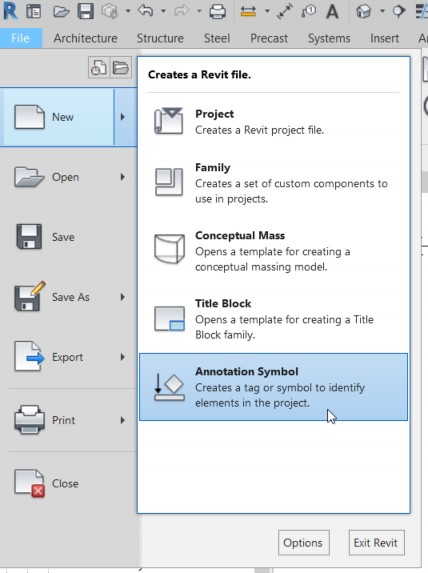
Task: Select the Text tool A icon
Action: [x=332, y=11]
